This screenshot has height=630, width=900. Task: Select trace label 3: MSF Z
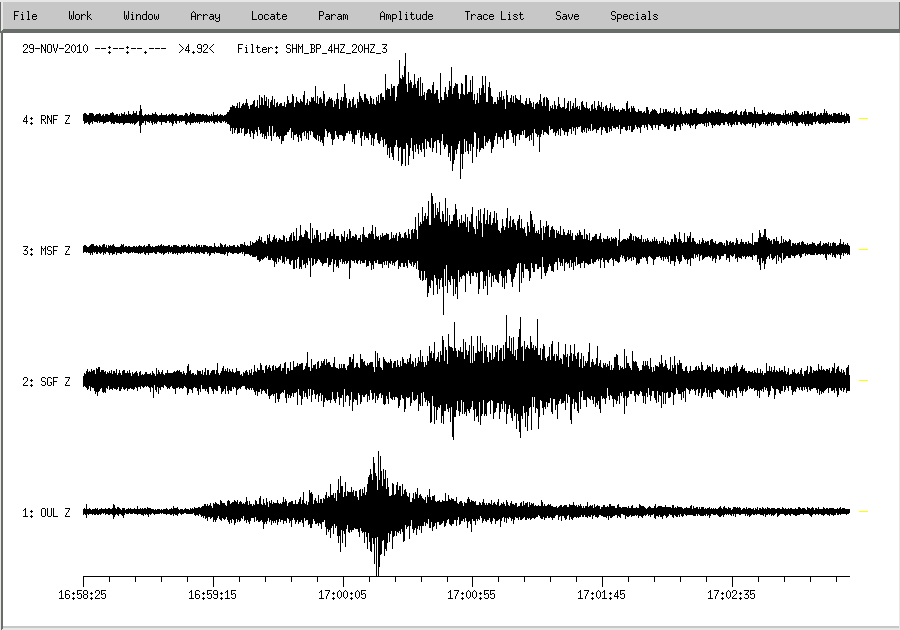pyautogui.click(x=46, y=251)
